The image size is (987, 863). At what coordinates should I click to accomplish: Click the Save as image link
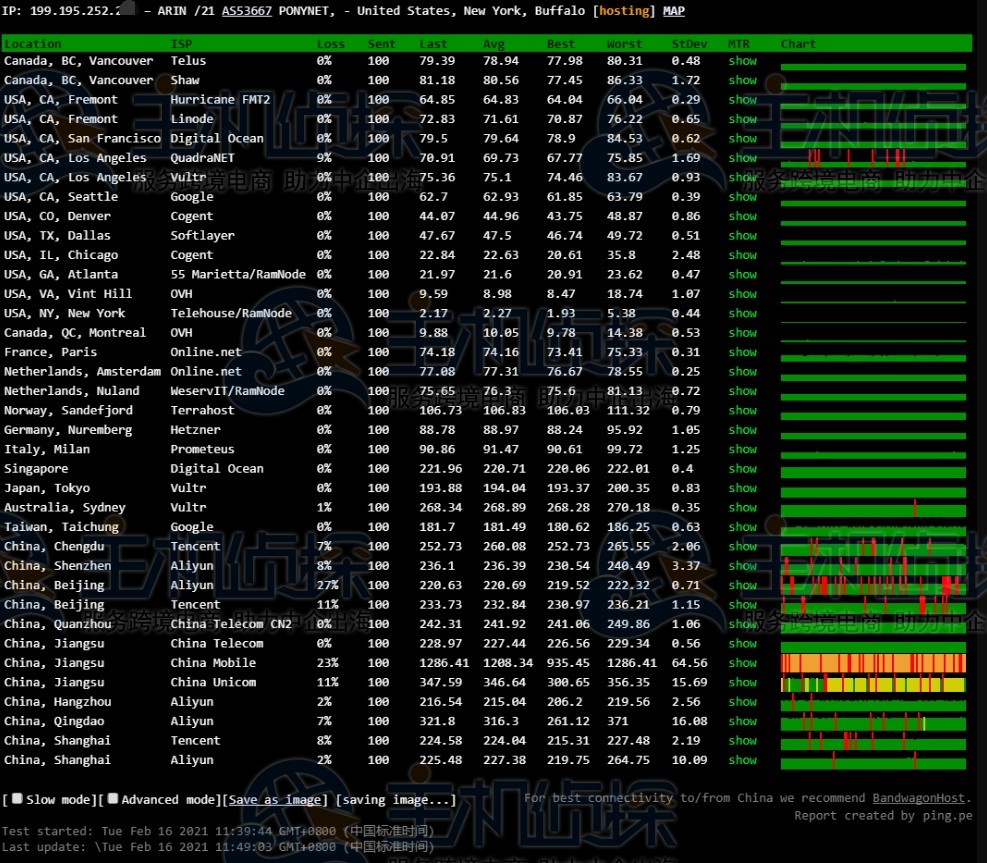[276, 800]
